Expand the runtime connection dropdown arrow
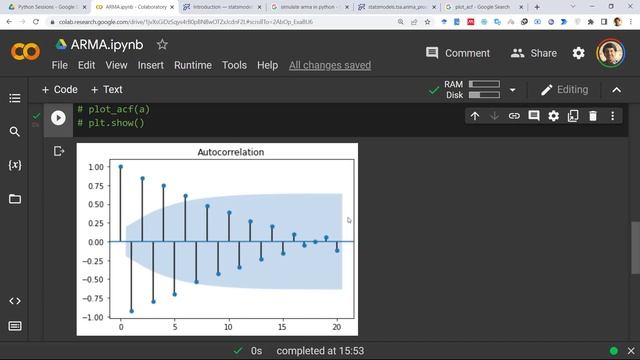The image size is (640, 360). coord(512,90)
